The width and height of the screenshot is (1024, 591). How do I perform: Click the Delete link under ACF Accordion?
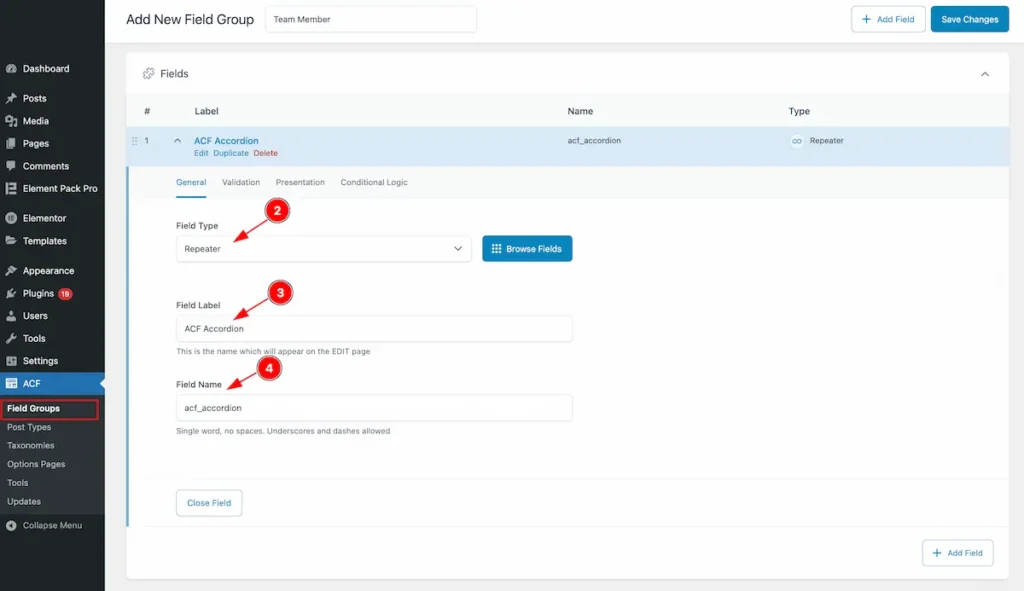point(265,154)
